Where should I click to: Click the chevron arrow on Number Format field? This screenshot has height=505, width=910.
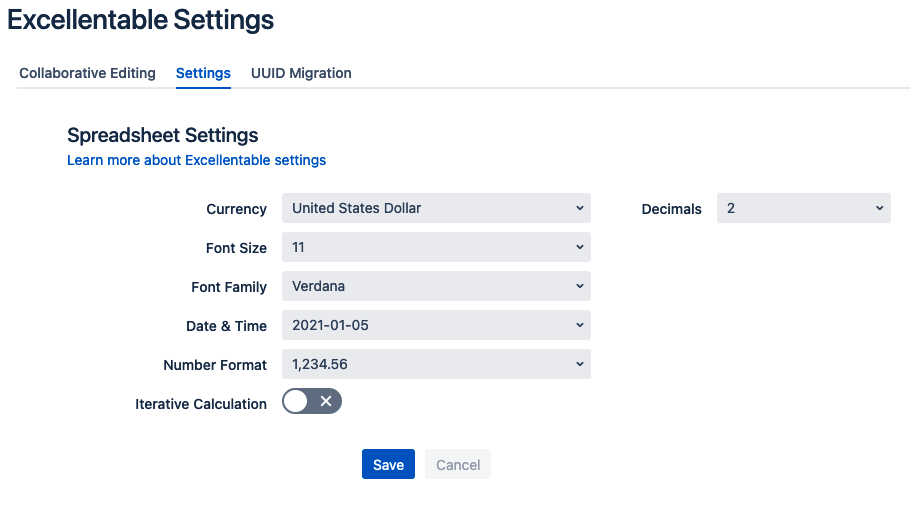click(x=579, y=364)
